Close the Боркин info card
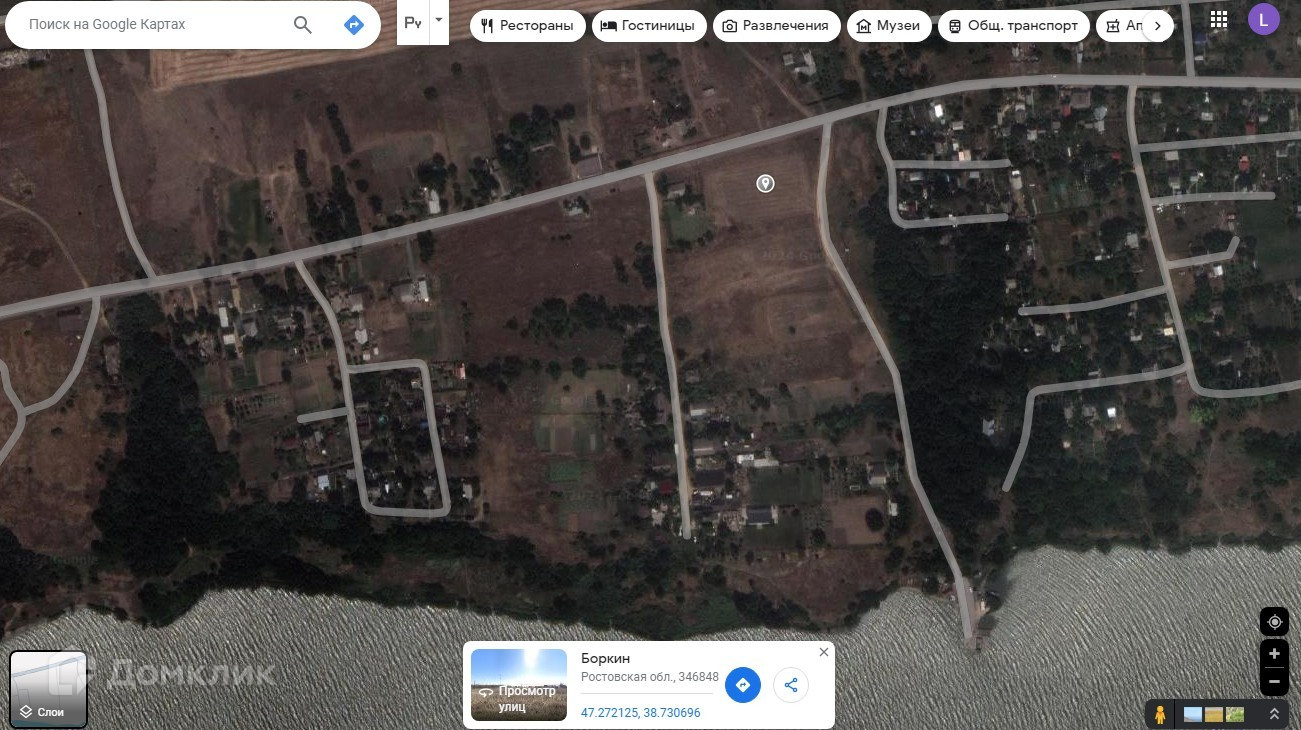This screenshot has height=730, width=1301. click(x=823, y=652)
